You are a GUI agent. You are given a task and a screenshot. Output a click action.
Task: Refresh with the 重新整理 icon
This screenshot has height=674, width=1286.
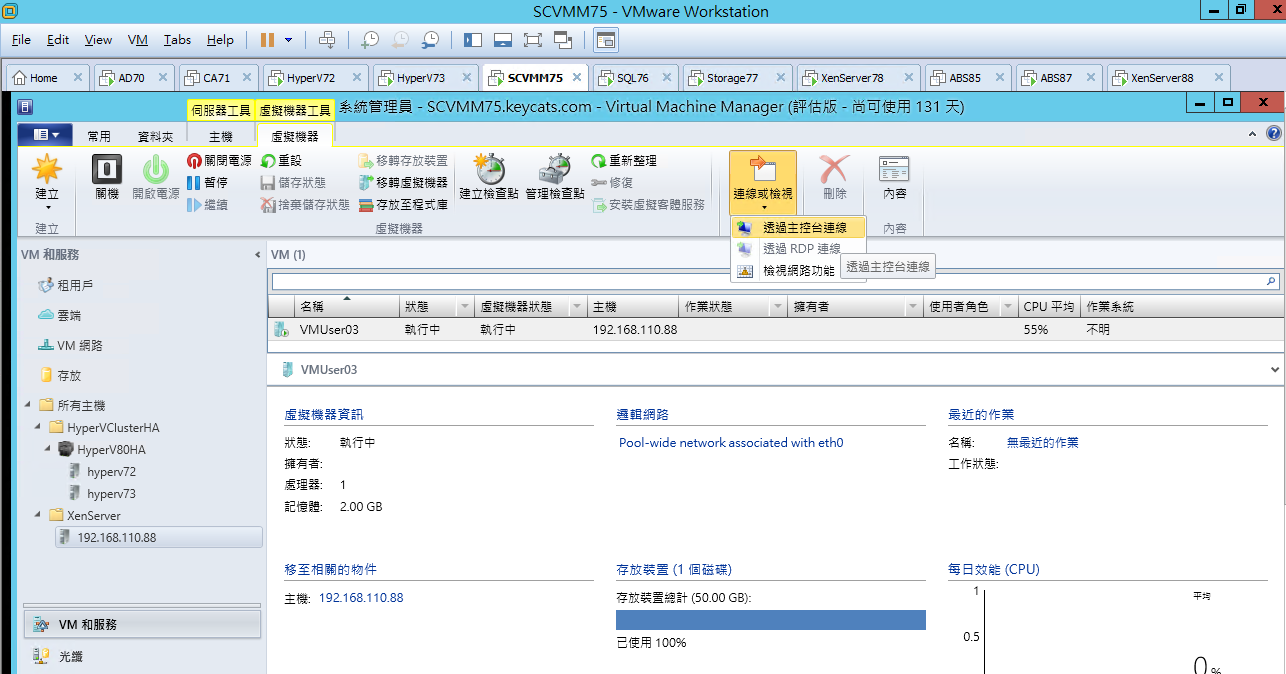[598, 161]
